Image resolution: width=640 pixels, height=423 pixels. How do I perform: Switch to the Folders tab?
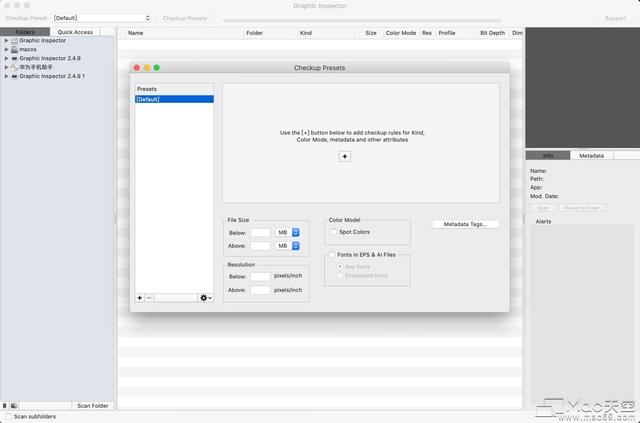(25, 32)
